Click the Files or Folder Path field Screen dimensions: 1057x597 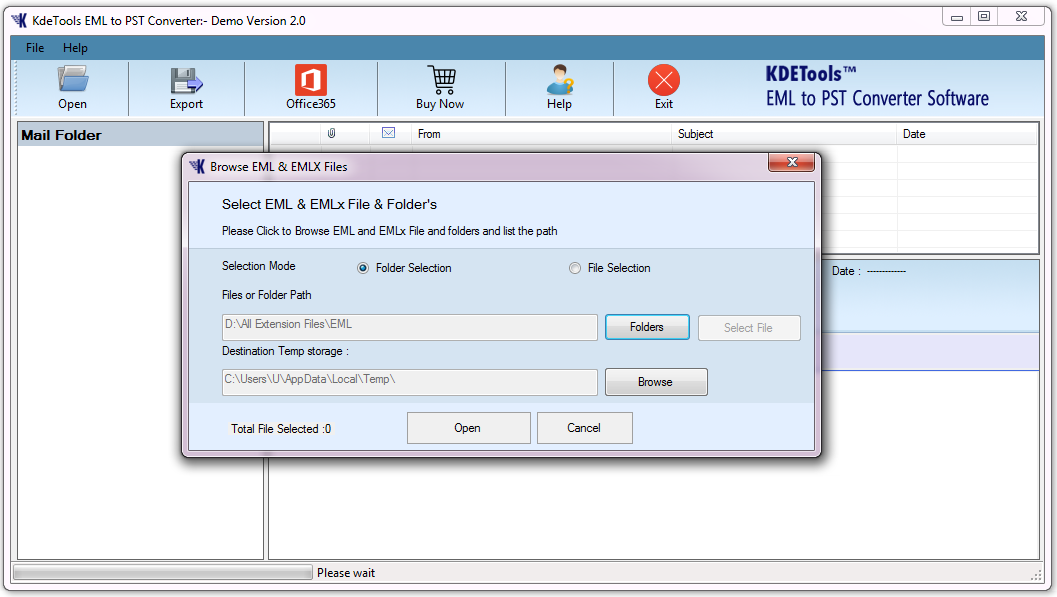(410, 327)
